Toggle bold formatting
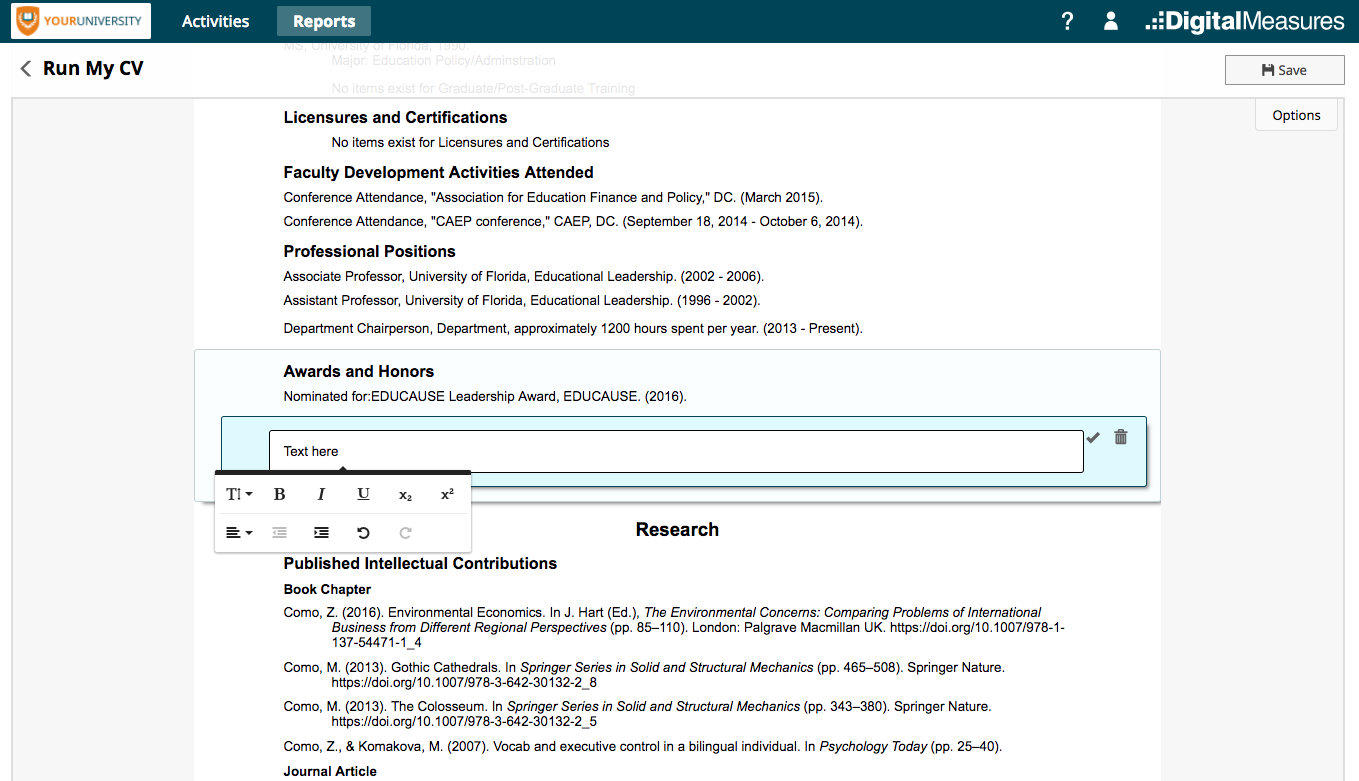 tap(279, 493)
